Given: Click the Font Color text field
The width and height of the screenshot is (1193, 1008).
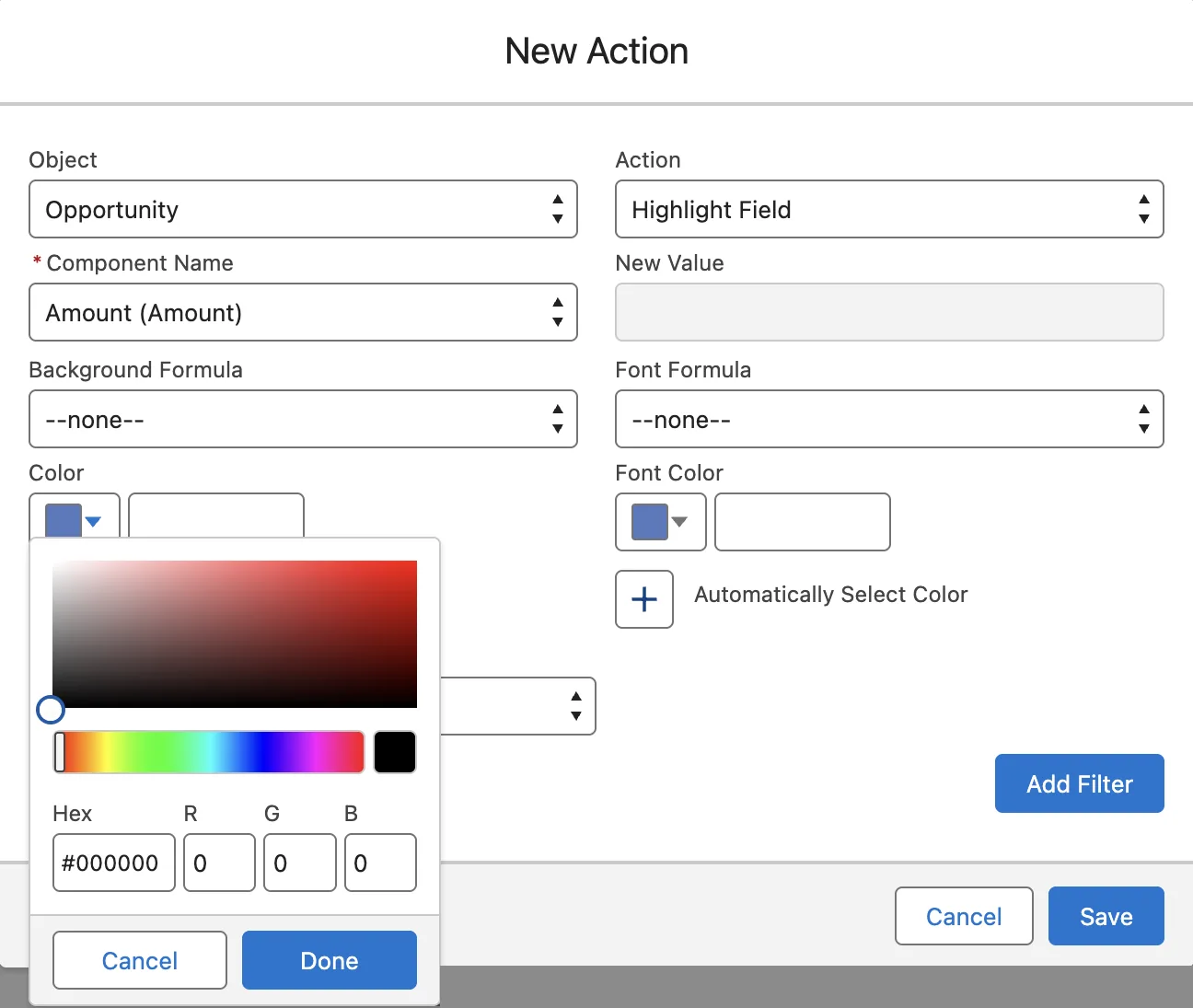Looking at the screenshot, I should coord(803,522).
